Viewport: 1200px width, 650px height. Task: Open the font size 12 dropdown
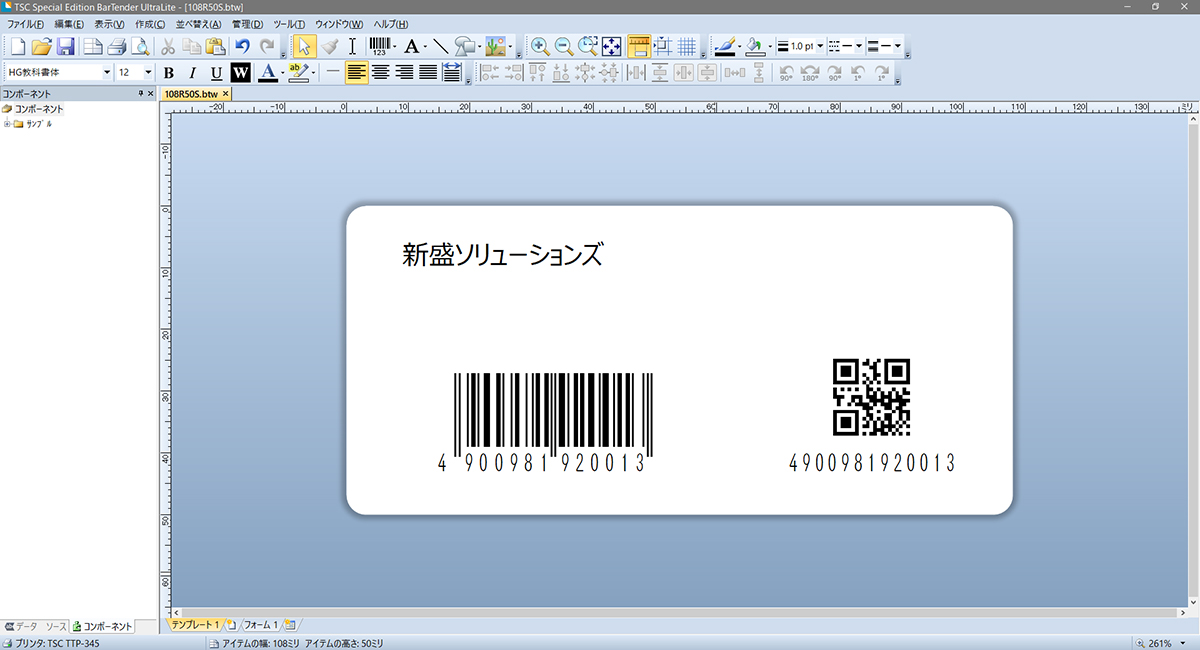[148, 72]
